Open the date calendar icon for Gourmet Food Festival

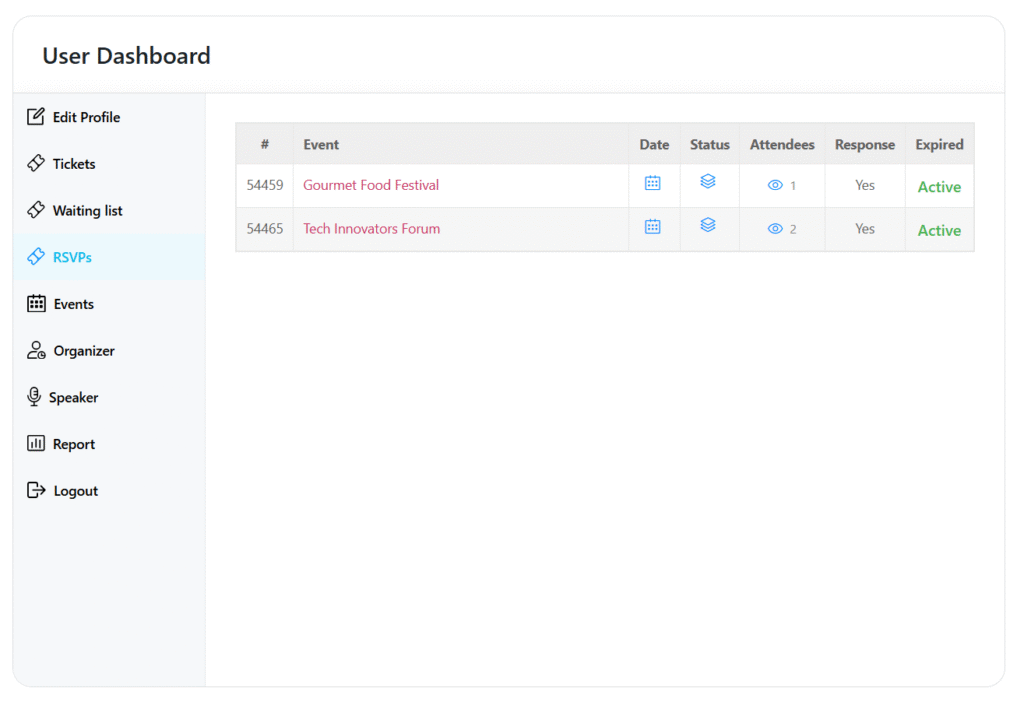(653, 183)
